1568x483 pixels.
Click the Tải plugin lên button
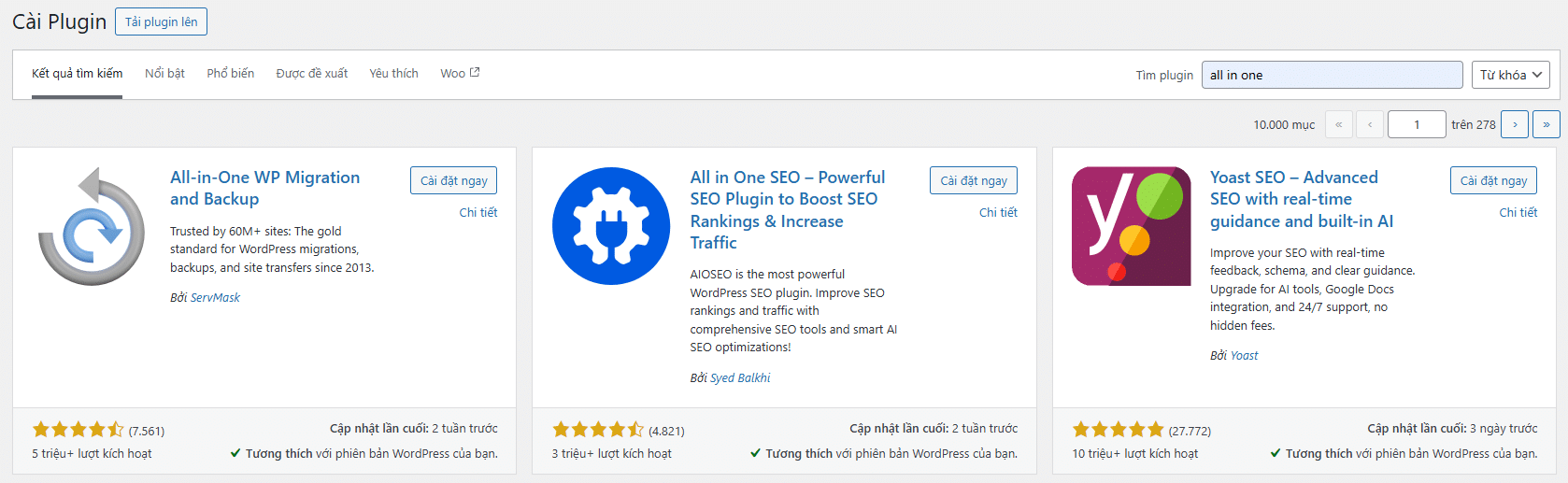[x=161, y=21]
